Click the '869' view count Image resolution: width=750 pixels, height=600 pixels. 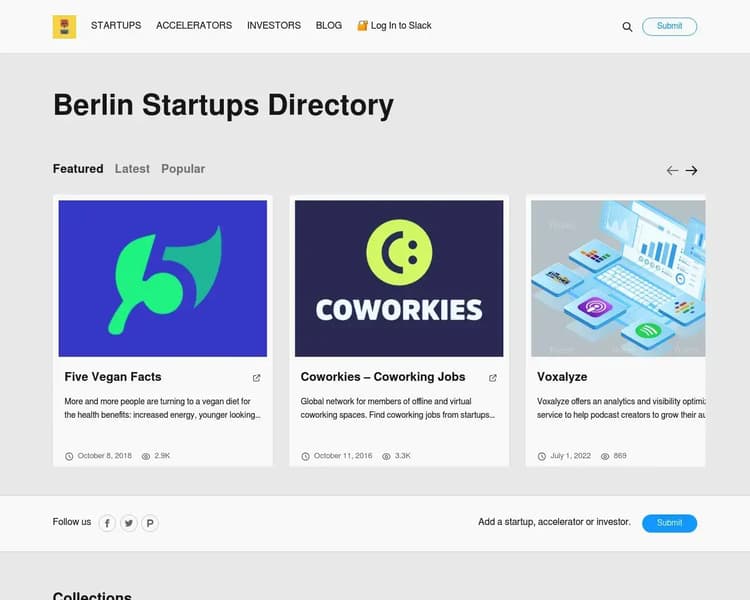pyautogui.click(x=620, y=456)
